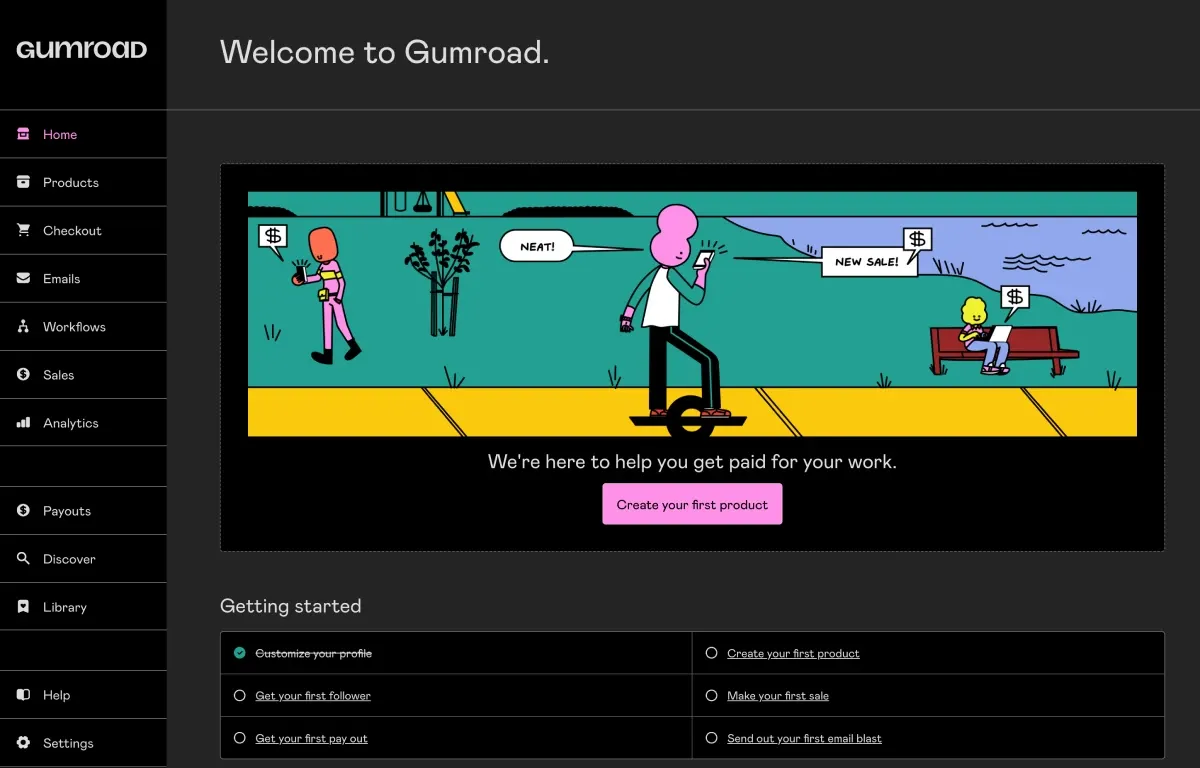This screenshot has height=768, width=1200.
Task: Check off 'Get your first follower'
Action: (240, 695)
